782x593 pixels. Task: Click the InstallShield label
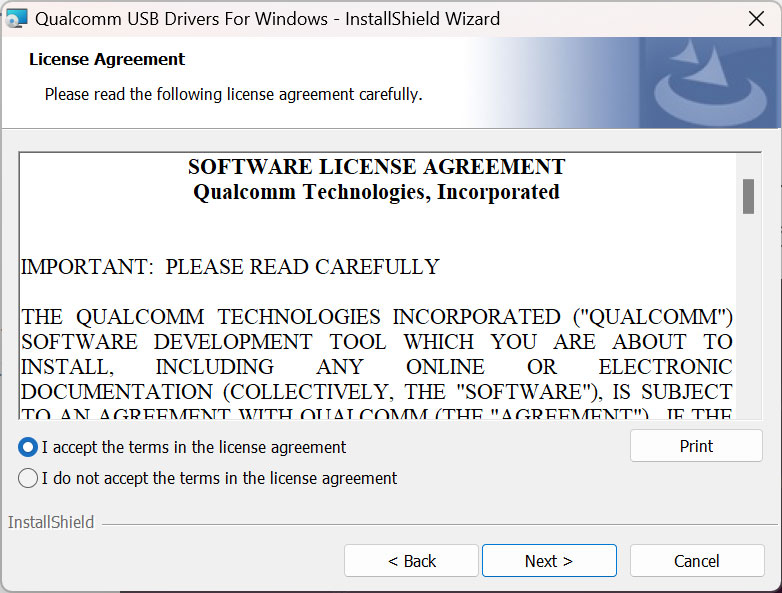point(51,522)
